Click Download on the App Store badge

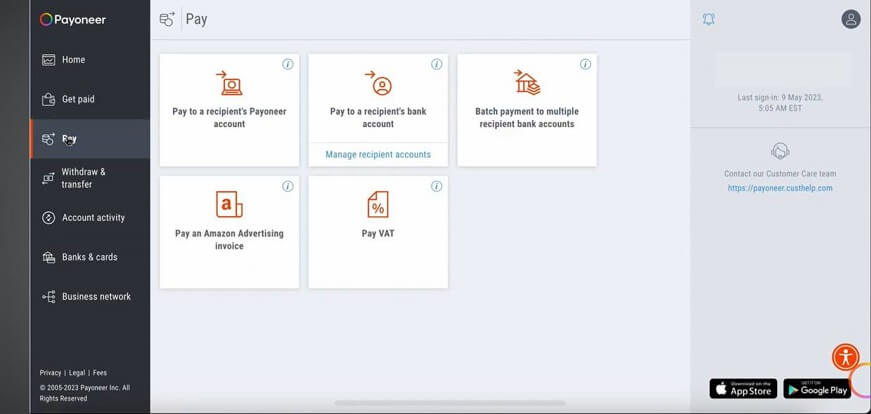(x=743, y=389)
